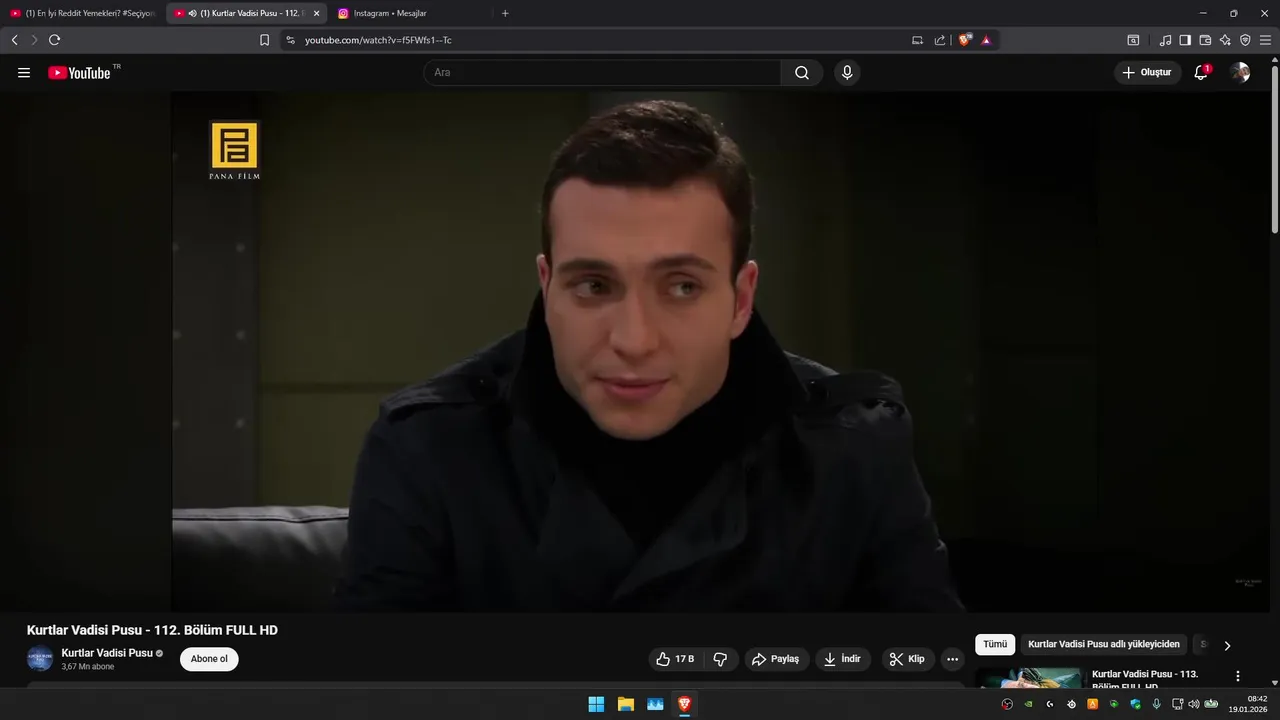Download the video with İndir

842,659
